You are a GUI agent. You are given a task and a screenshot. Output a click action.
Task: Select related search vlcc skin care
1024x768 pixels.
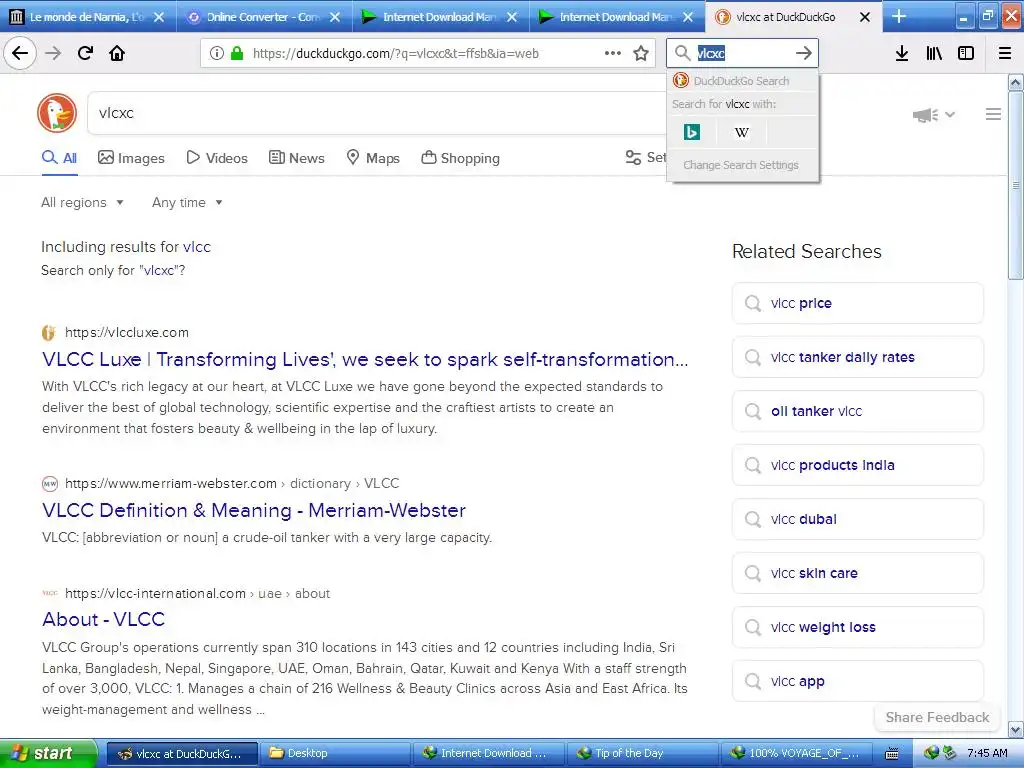point(857,573)
